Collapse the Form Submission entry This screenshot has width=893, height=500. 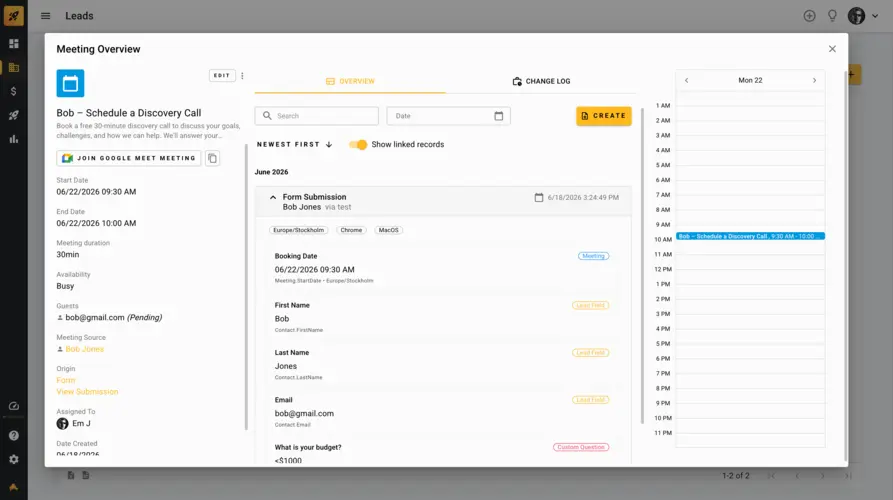click(273, 197)
